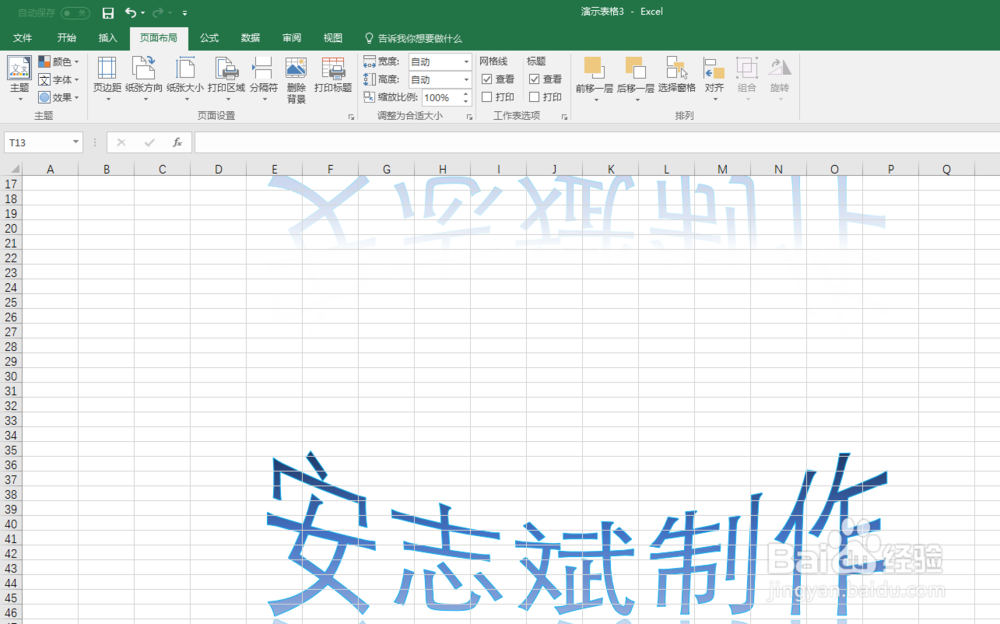Open Print Area (打印区域) menu

point(226,78)
